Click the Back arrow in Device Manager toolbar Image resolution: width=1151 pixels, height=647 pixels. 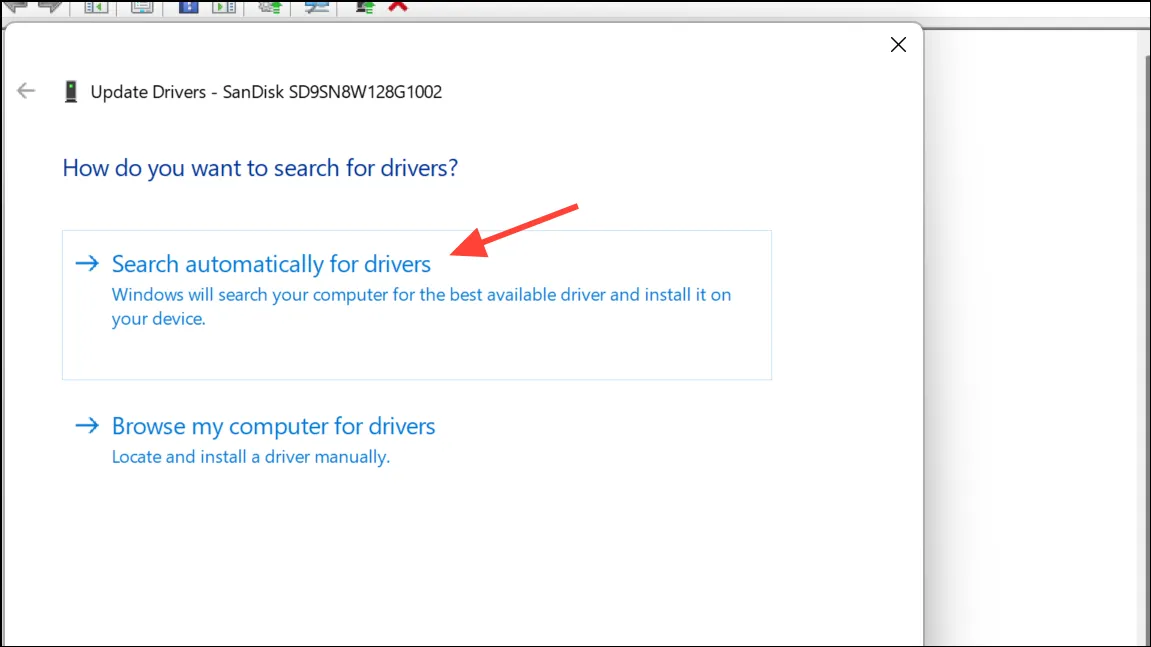pos(15,6)
